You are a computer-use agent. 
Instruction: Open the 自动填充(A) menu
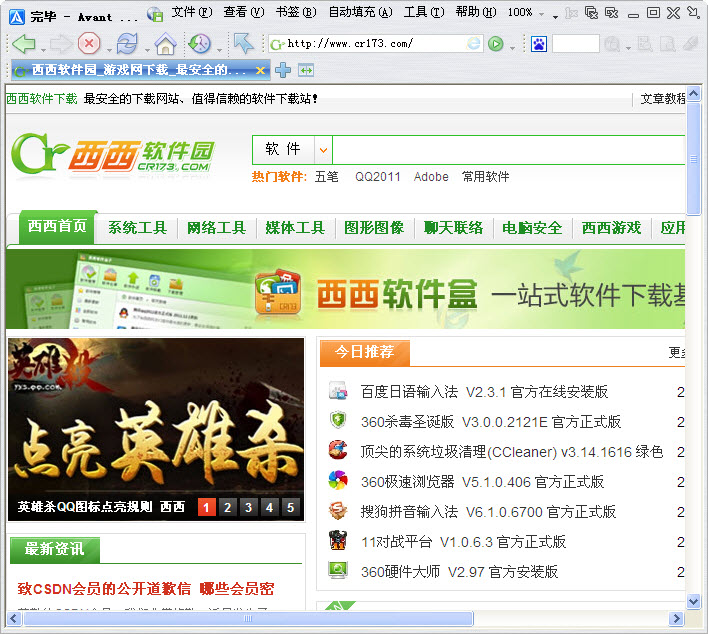360,12
